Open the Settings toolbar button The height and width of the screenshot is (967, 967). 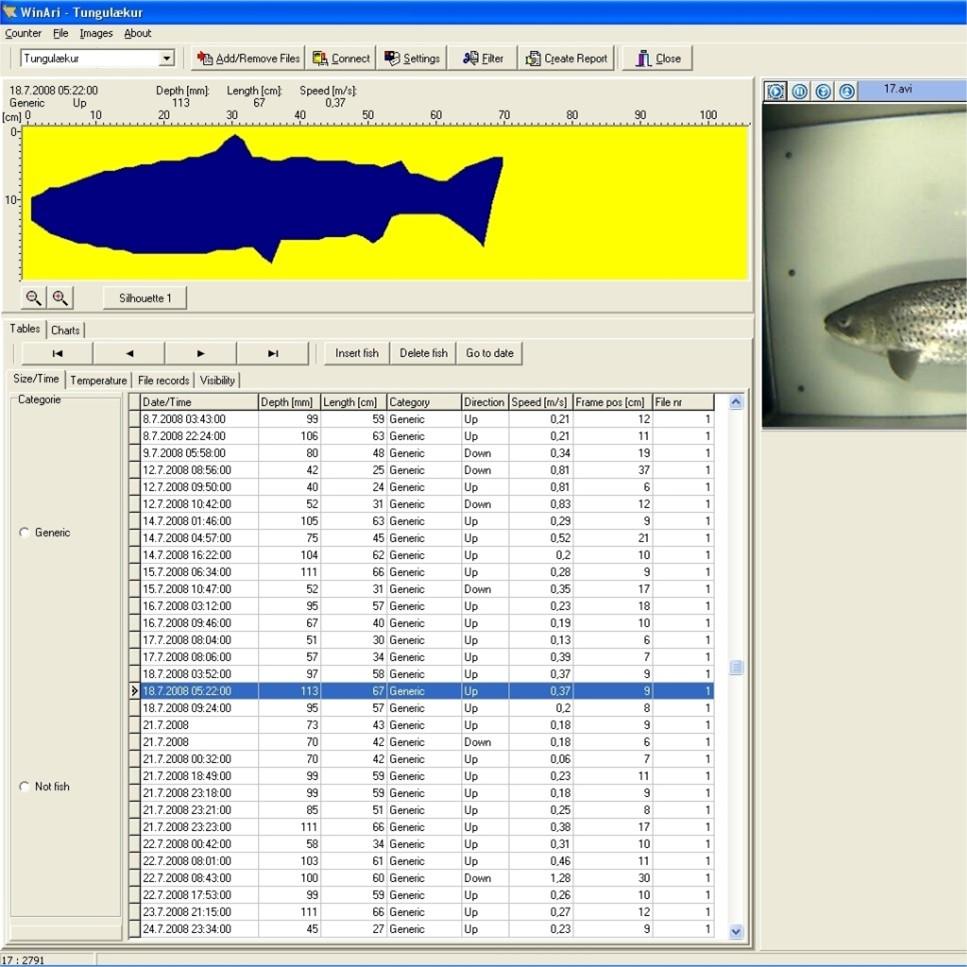click(x=412, y=58)
